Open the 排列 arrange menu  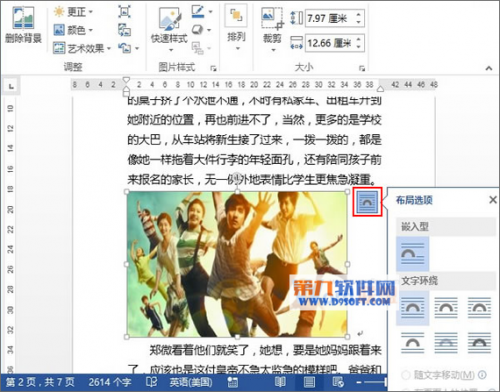[236, 28]
